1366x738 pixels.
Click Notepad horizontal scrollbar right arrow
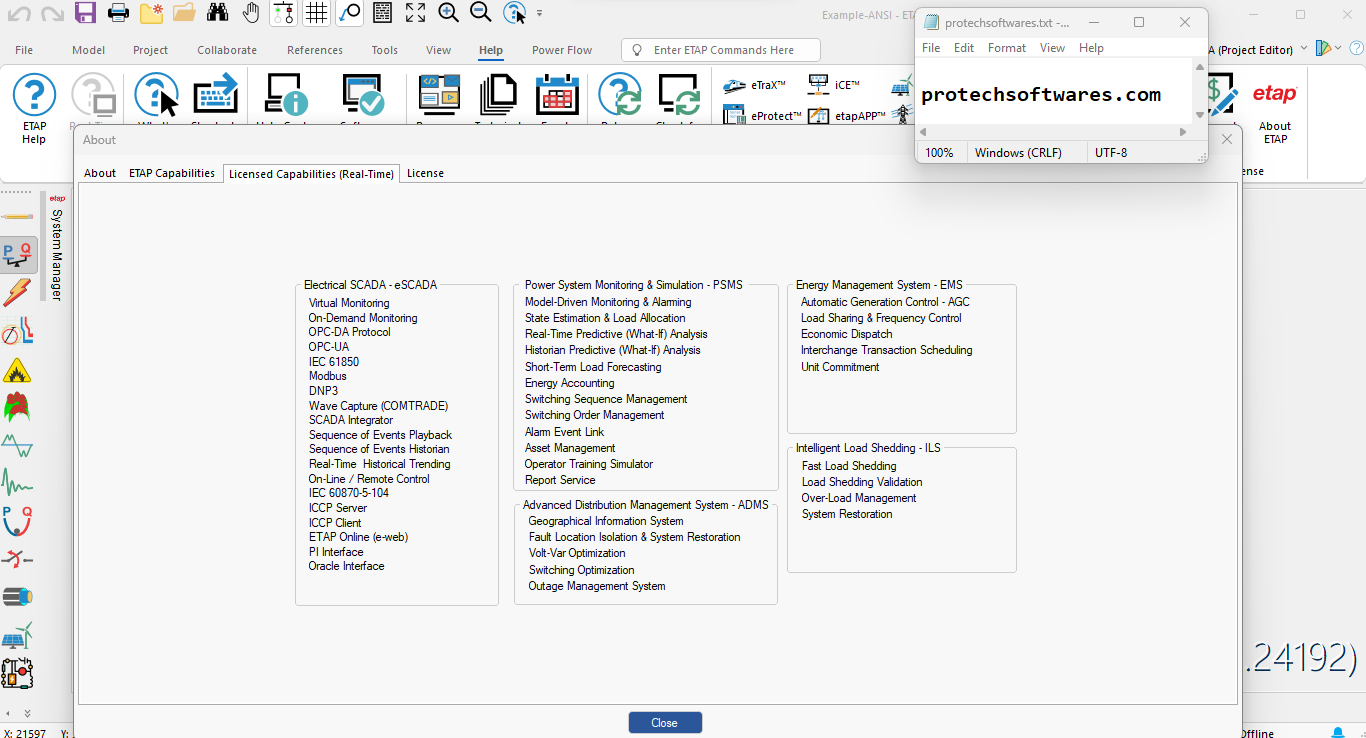[x=1184, y=132]
